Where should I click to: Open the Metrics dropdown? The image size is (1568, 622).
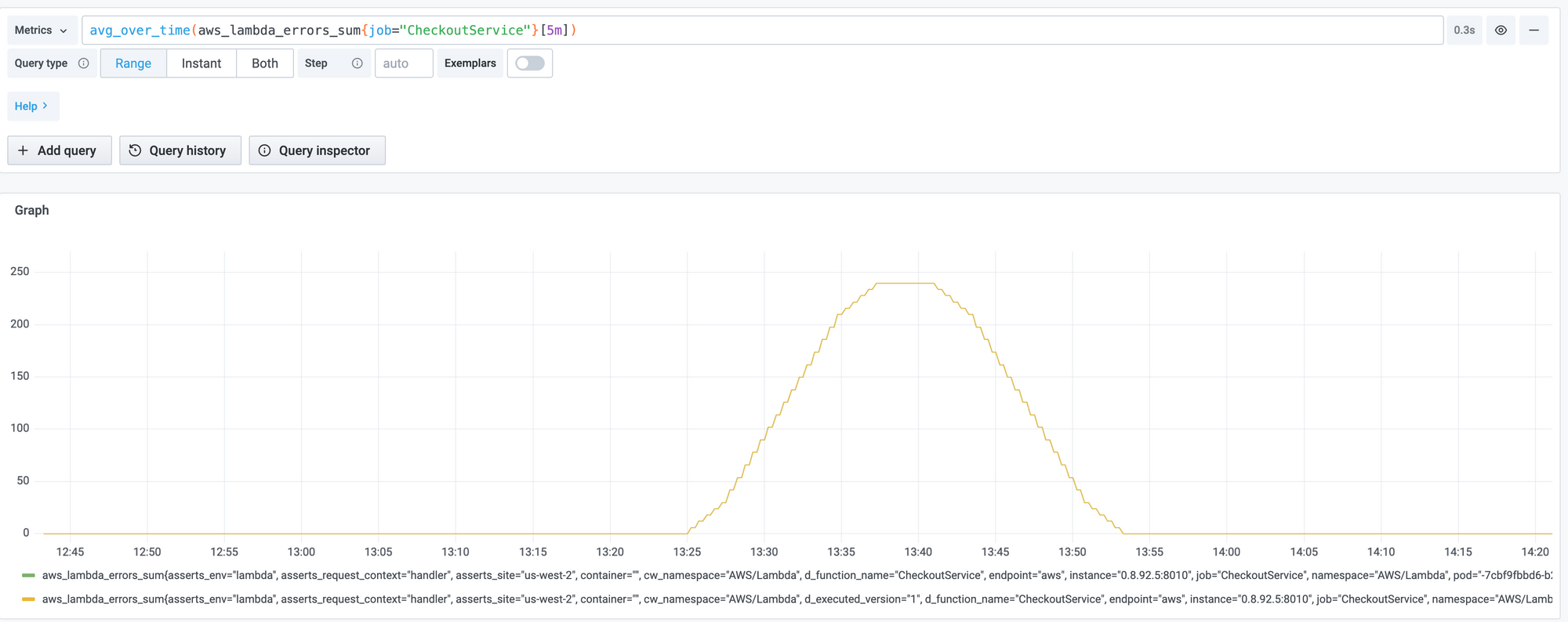[42, 31]
